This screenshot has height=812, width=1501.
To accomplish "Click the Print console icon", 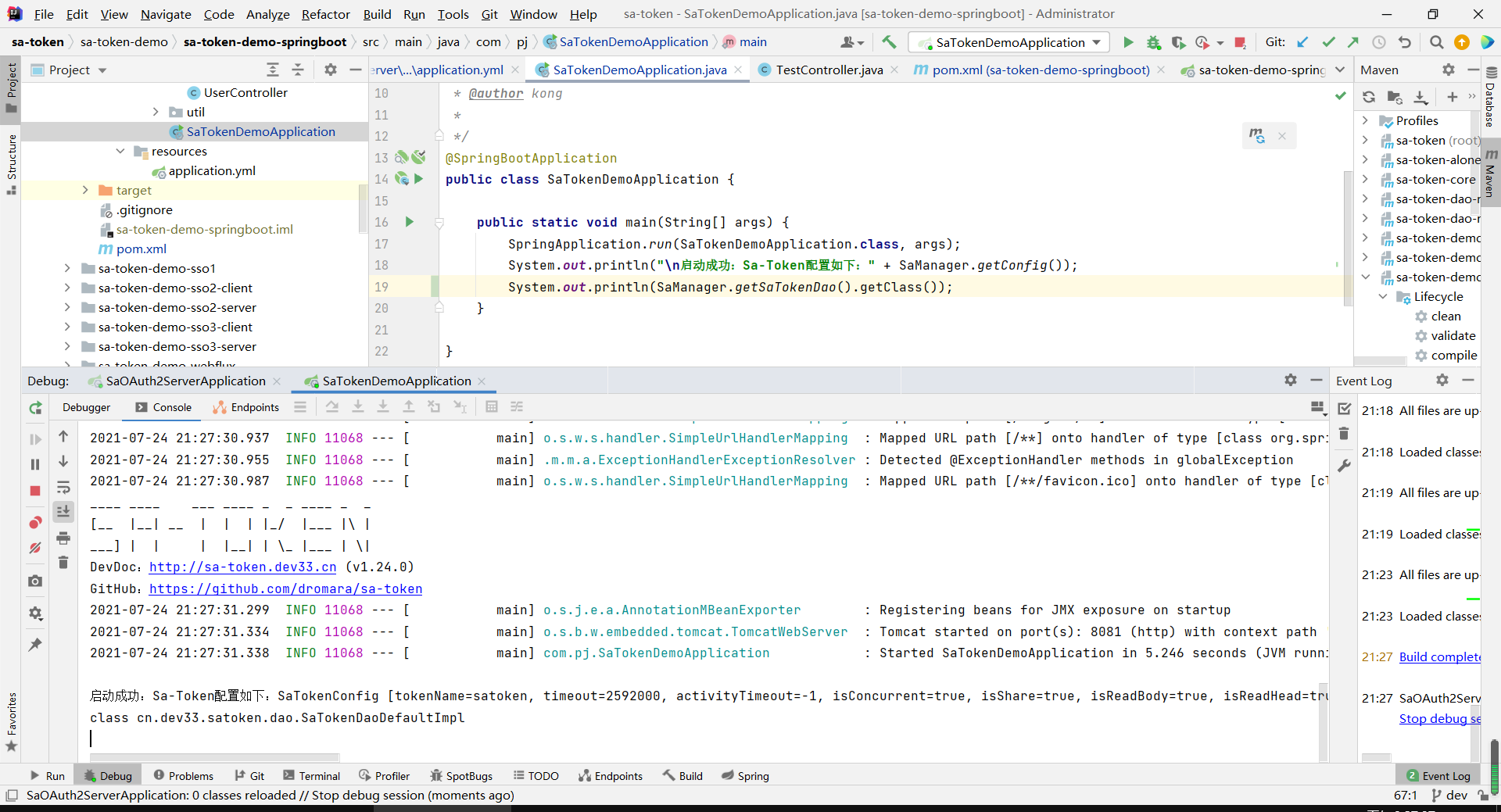I will (63, 538).
